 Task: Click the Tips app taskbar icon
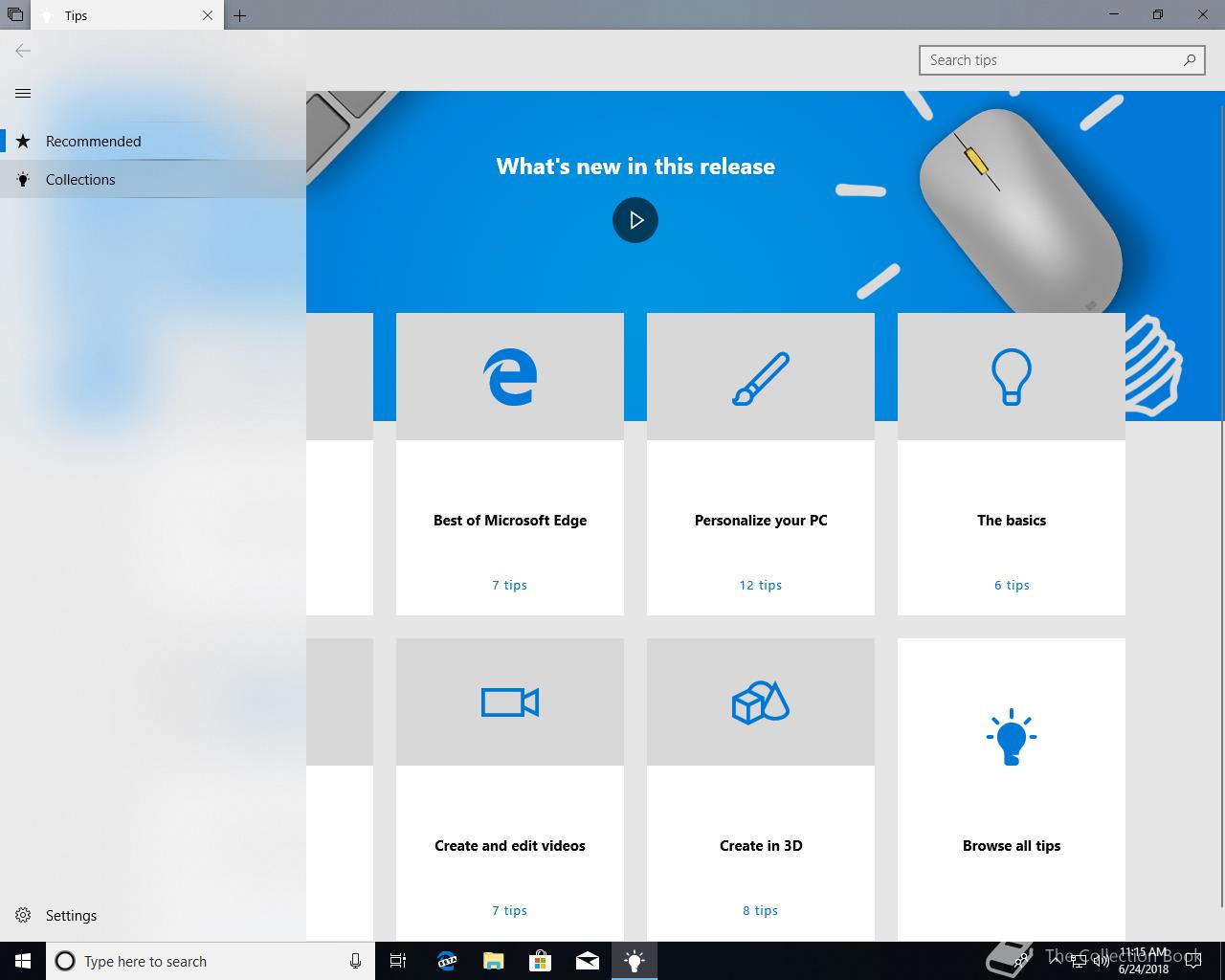[635, 961]
